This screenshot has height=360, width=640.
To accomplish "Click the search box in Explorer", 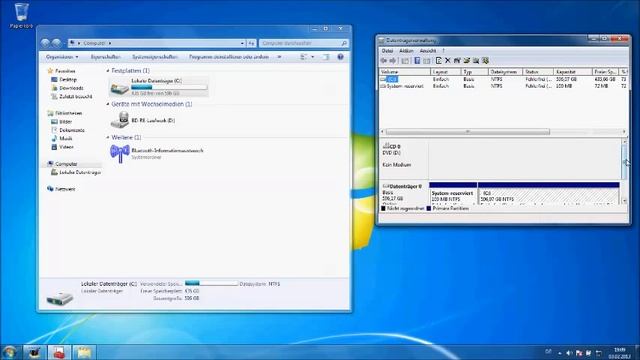I will 304,43.
